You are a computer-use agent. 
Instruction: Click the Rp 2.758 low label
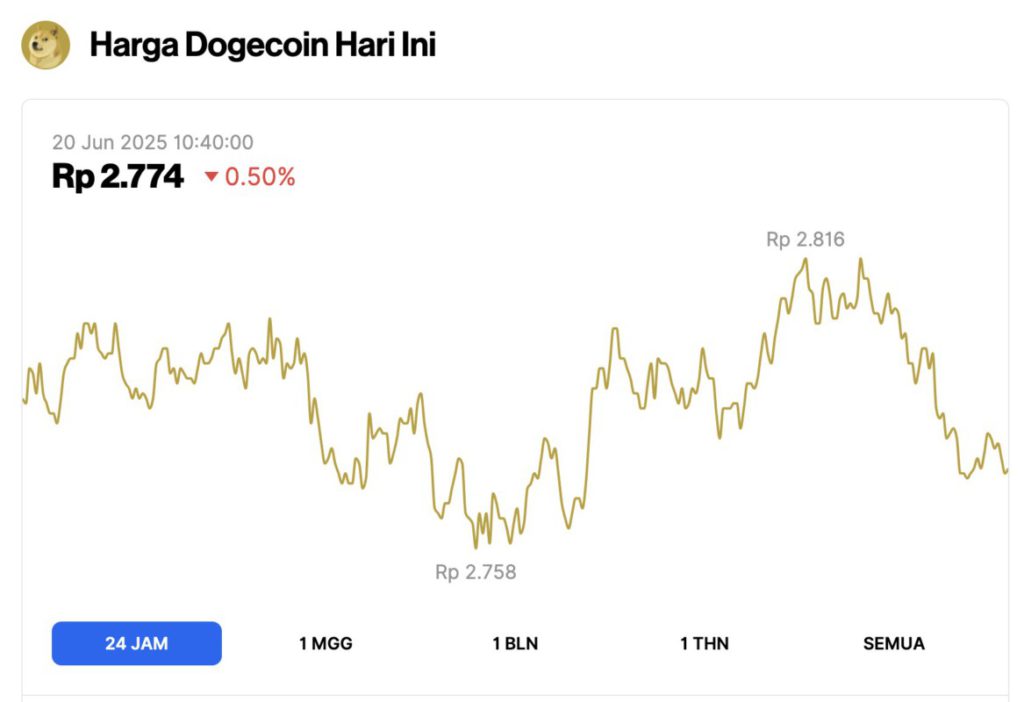[x=475, y=572]
